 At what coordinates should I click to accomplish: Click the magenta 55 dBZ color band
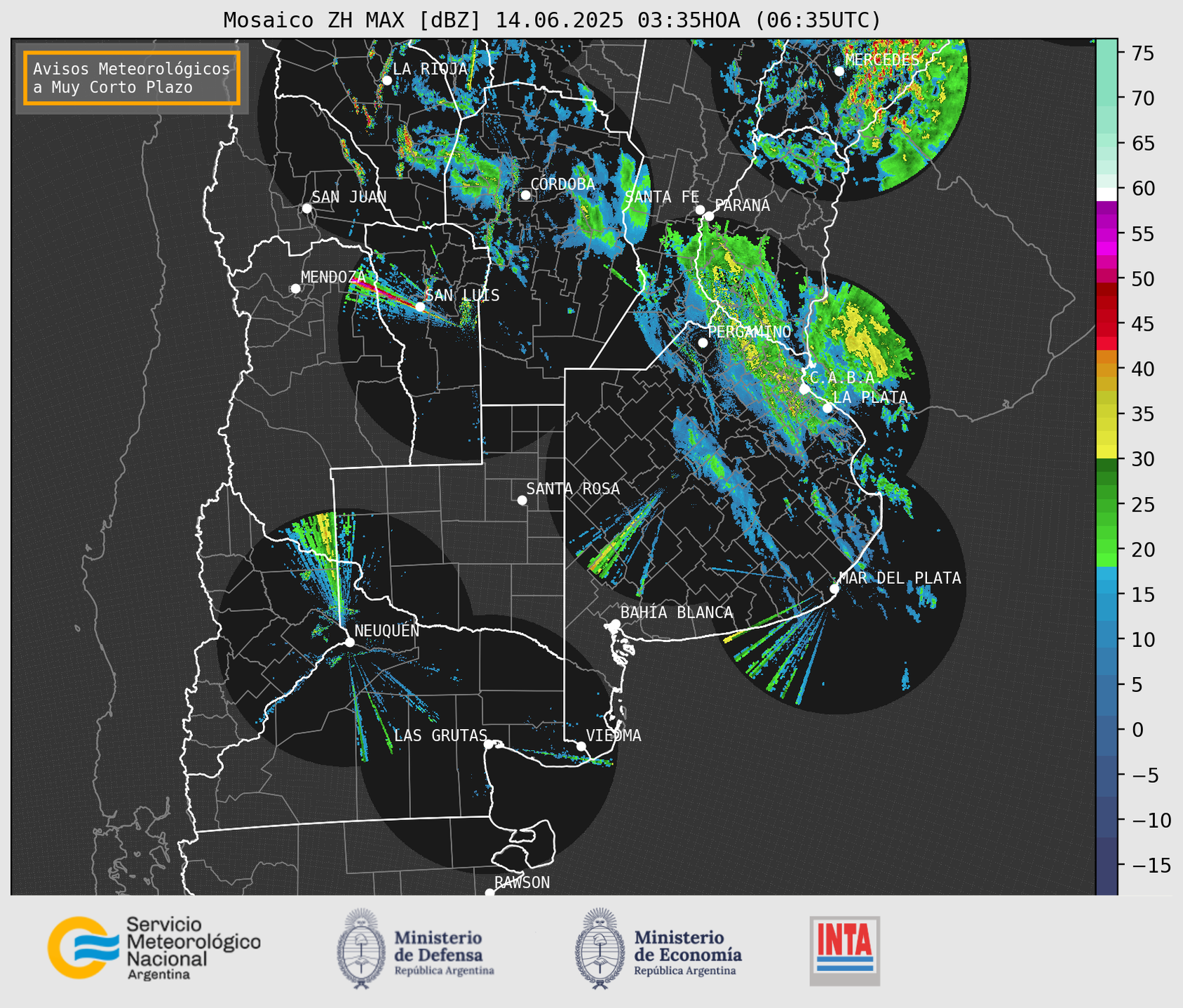click(x=1107, y=234)
